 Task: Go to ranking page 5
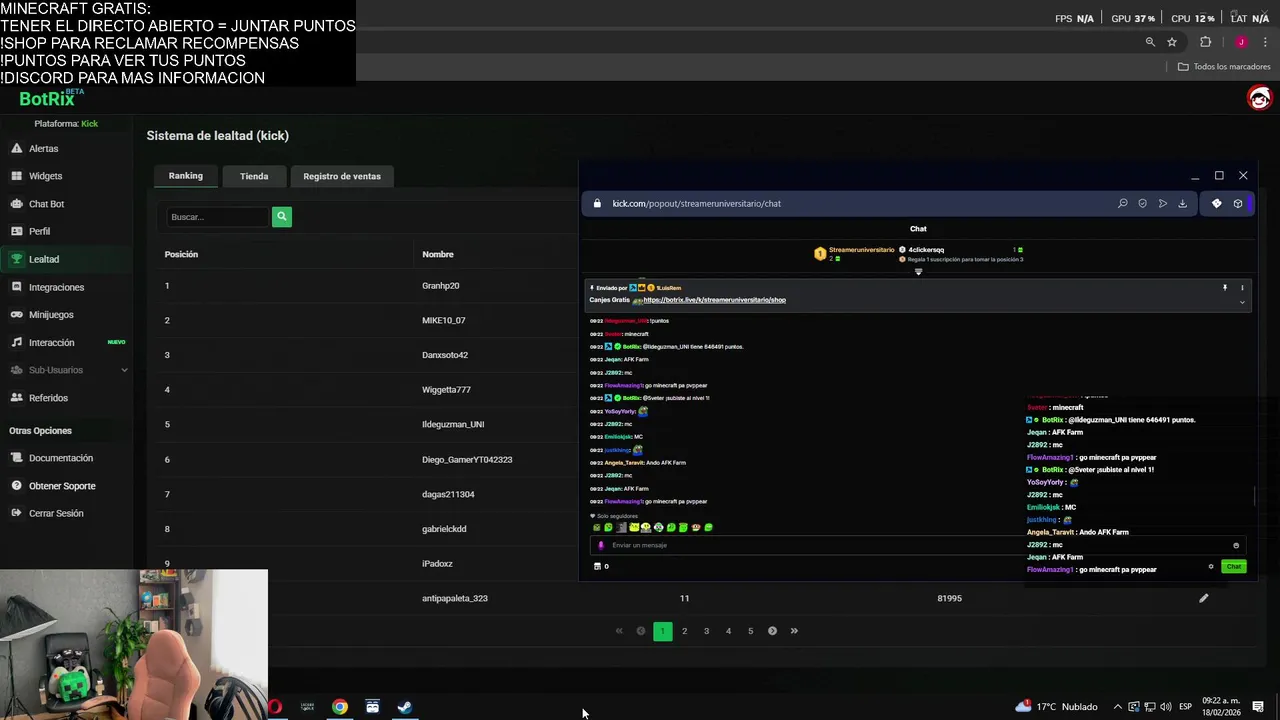point(750,631)
